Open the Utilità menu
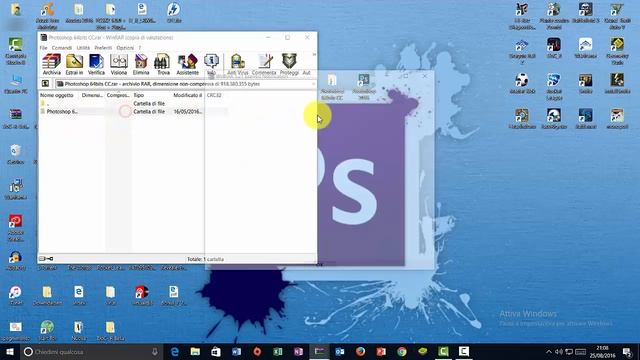640x360 pixels. click(x=83, y=48)
